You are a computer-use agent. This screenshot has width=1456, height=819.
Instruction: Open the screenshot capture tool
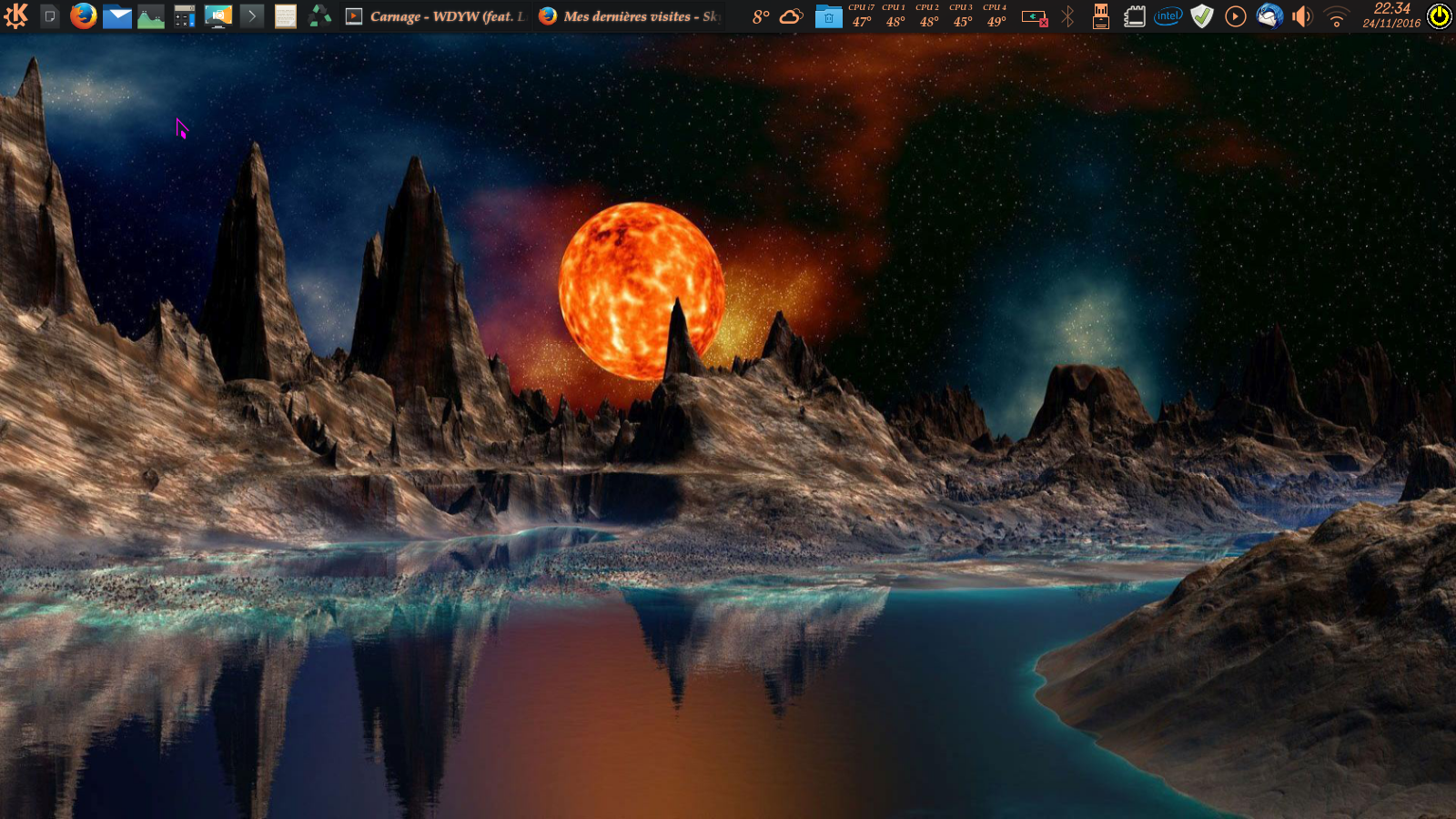(x=218, y=16)
